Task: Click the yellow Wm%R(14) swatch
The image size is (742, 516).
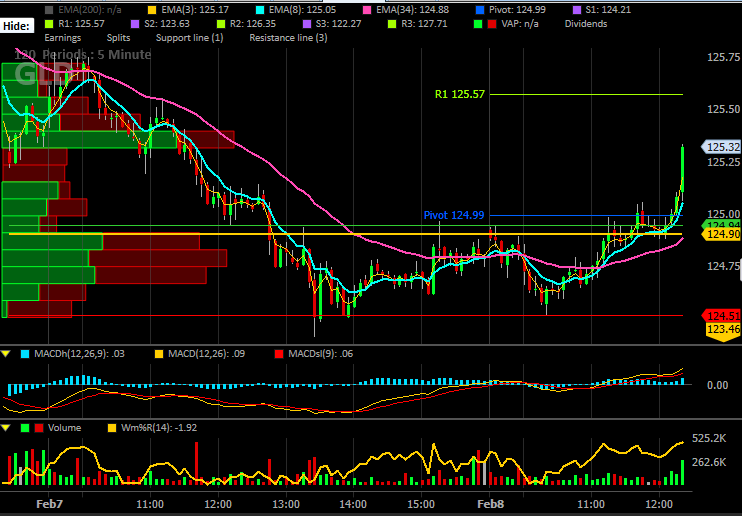Action: pos(112,428)
